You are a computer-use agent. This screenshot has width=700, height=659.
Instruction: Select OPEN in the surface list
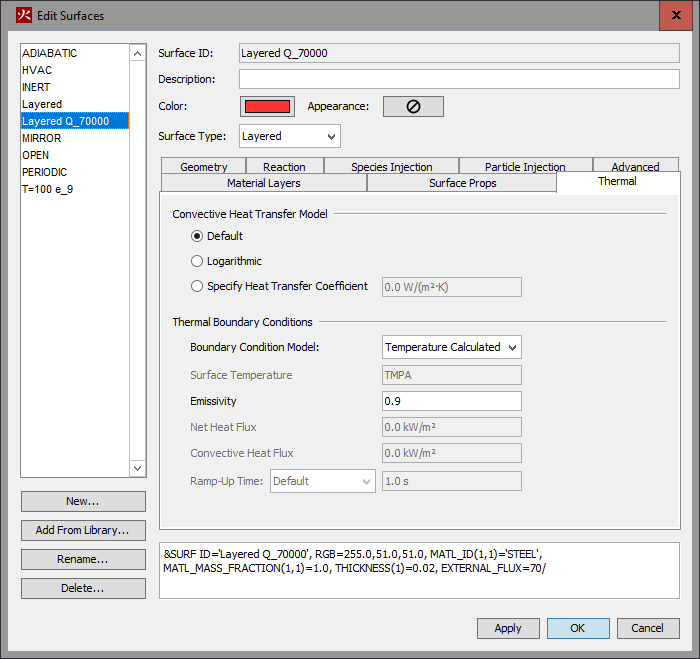click(75, 155)
